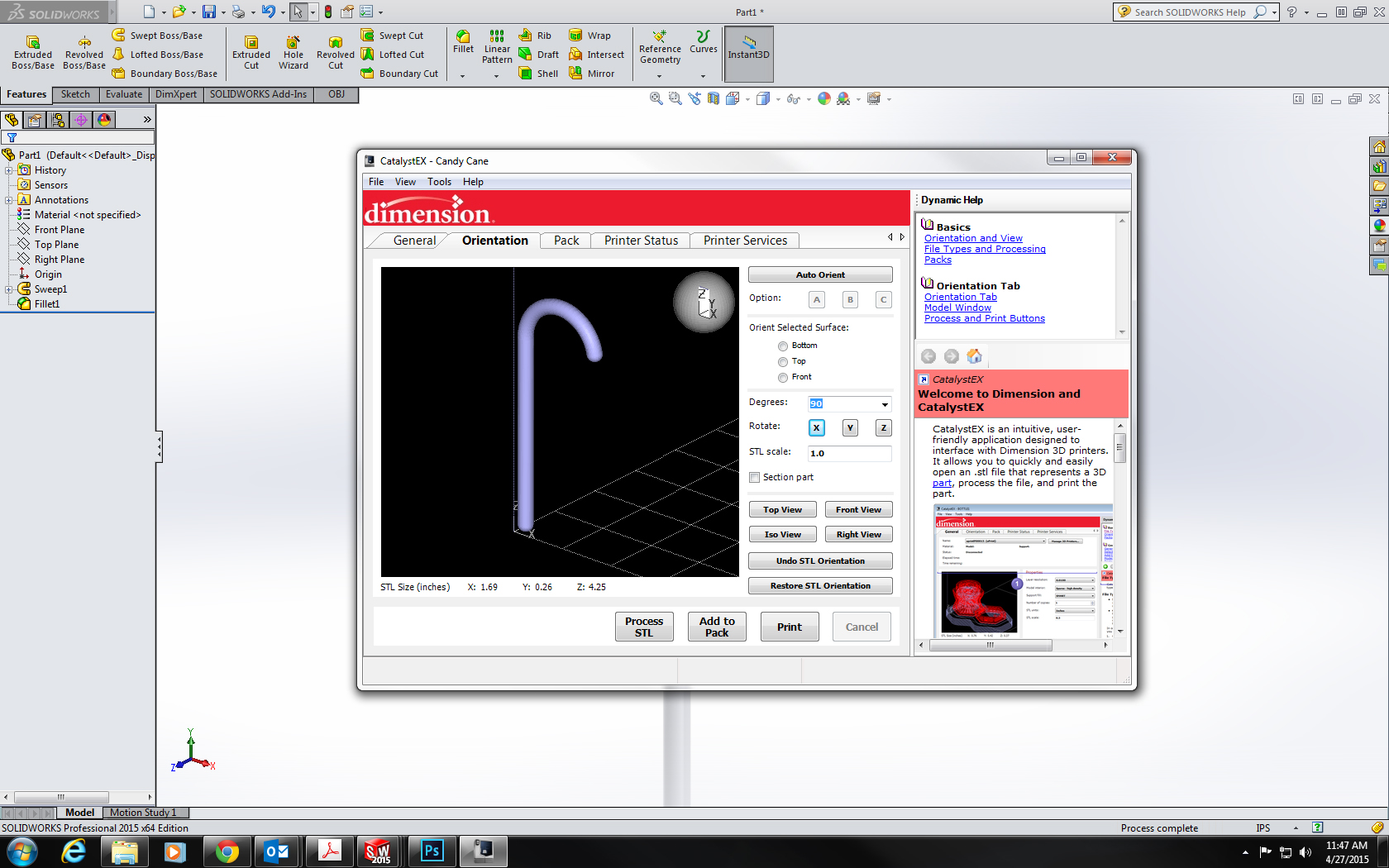Image resolution: width=1389 pixels, height=868 pixels.
Task: Click the Add to Pack button
Action: [717, 627]
